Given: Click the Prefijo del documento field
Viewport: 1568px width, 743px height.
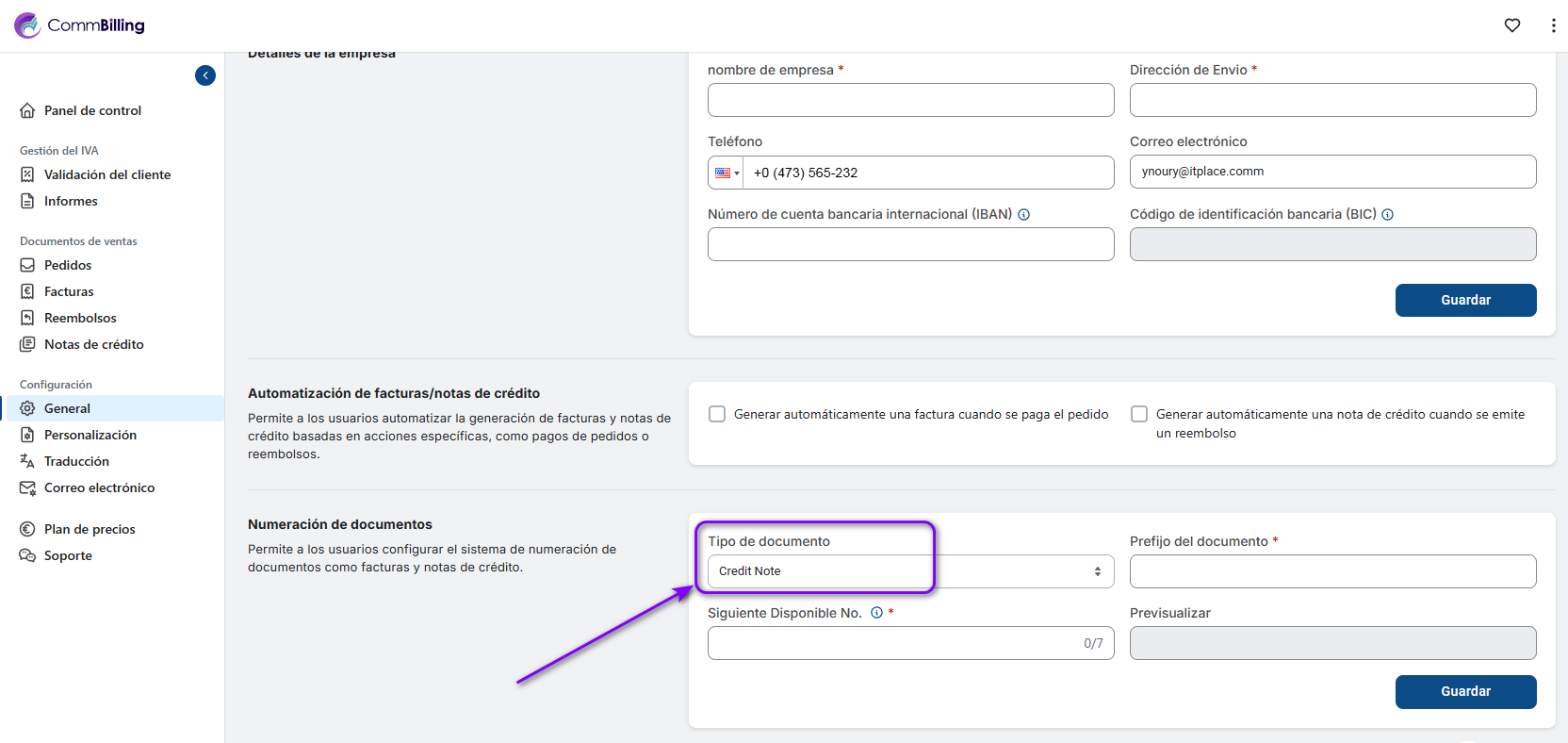Looking at the screenshot, I should [1332, 571].
